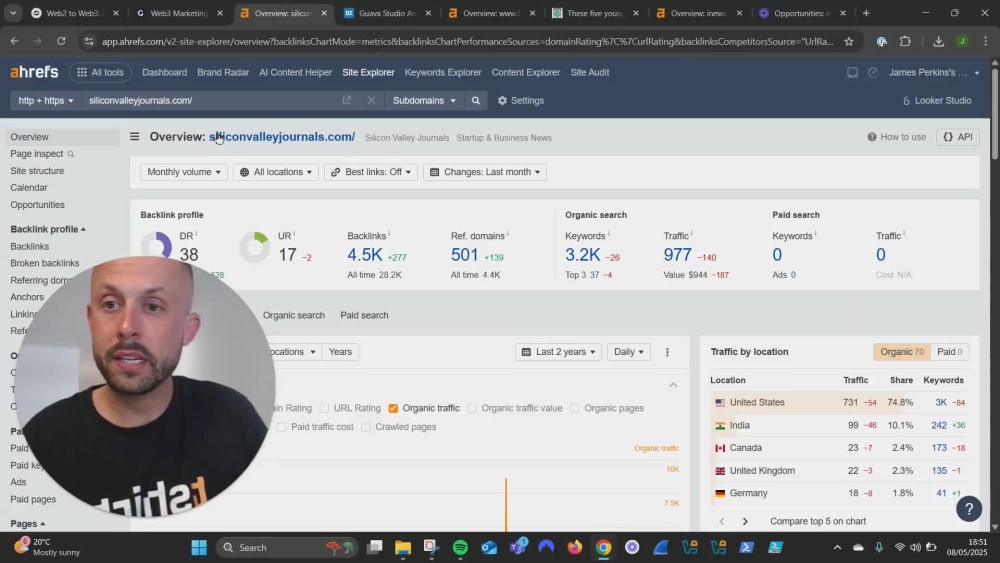Reload the page in browser

(61, 41)
